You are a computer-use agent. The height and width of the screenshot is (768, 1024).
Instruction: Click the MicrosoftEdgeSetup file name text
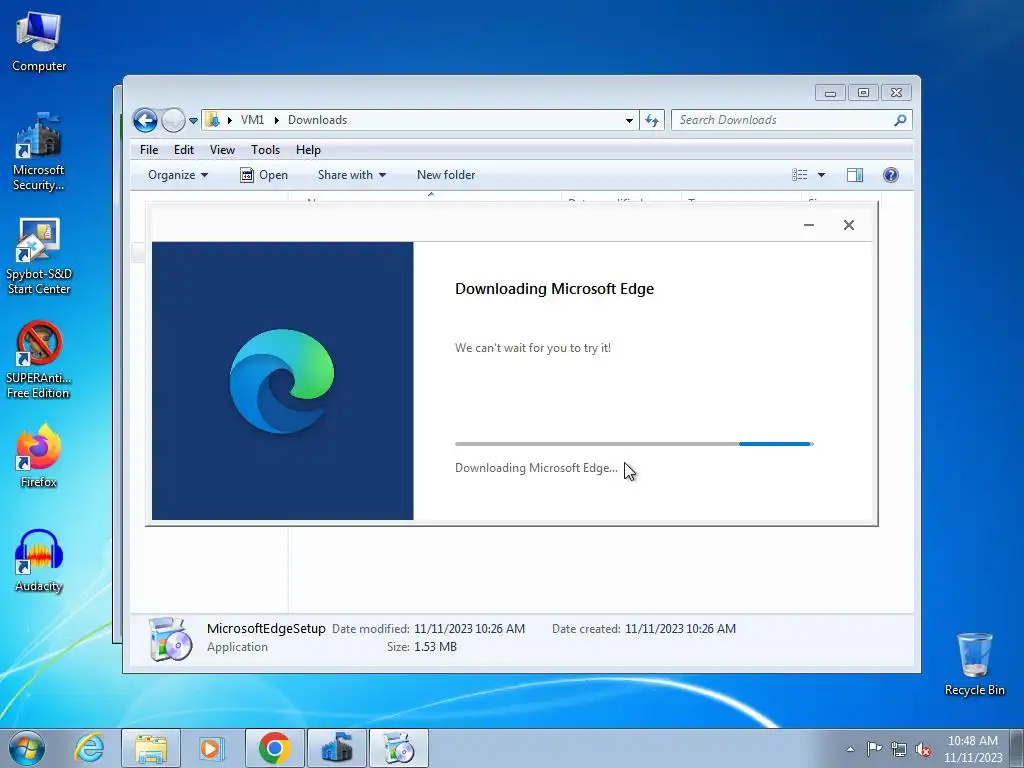[266, 629]
